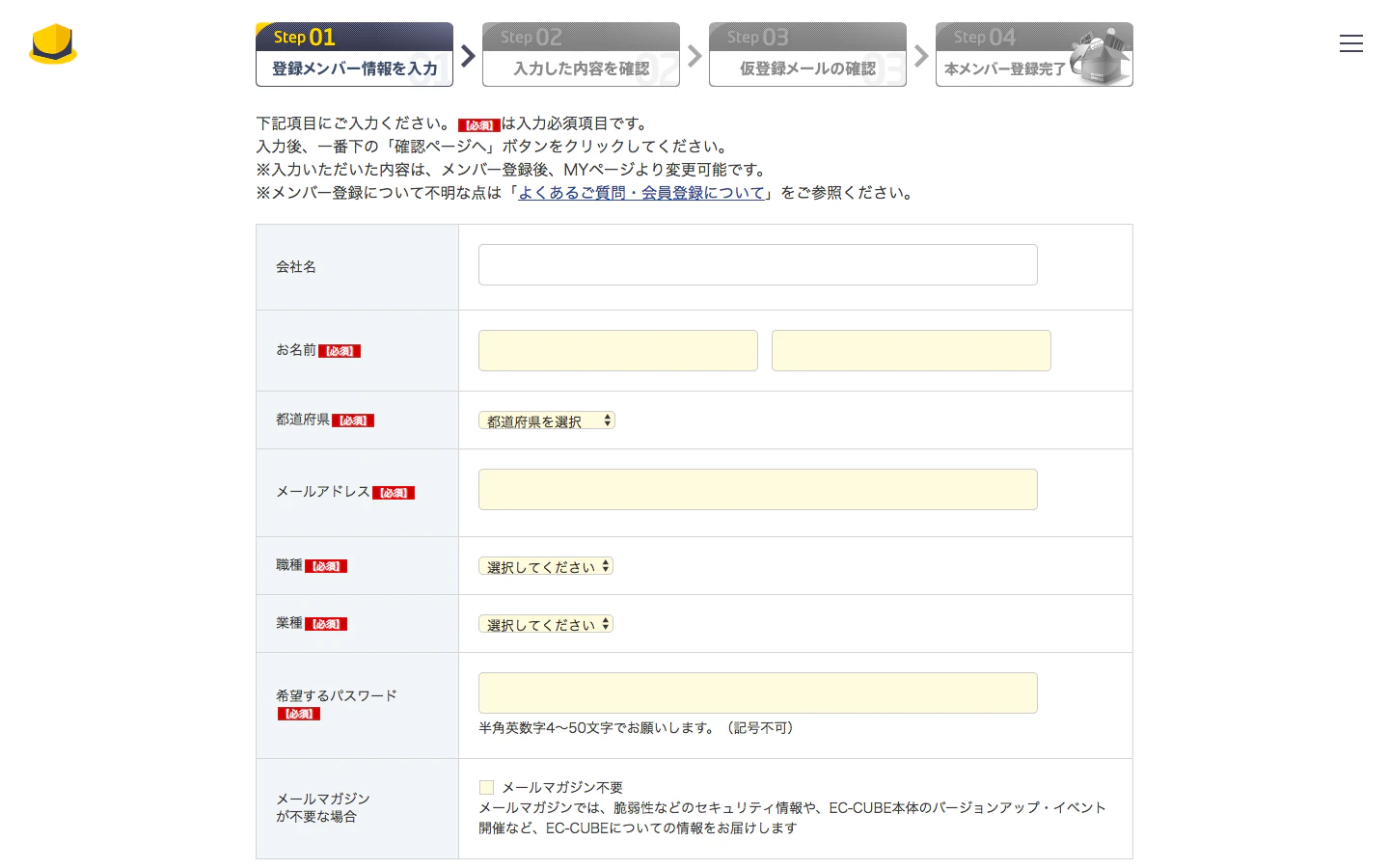The height and width of the screenshot is (868, 1389).
Task: Click the 都道府県 row label
Action: tap(303, 420)
